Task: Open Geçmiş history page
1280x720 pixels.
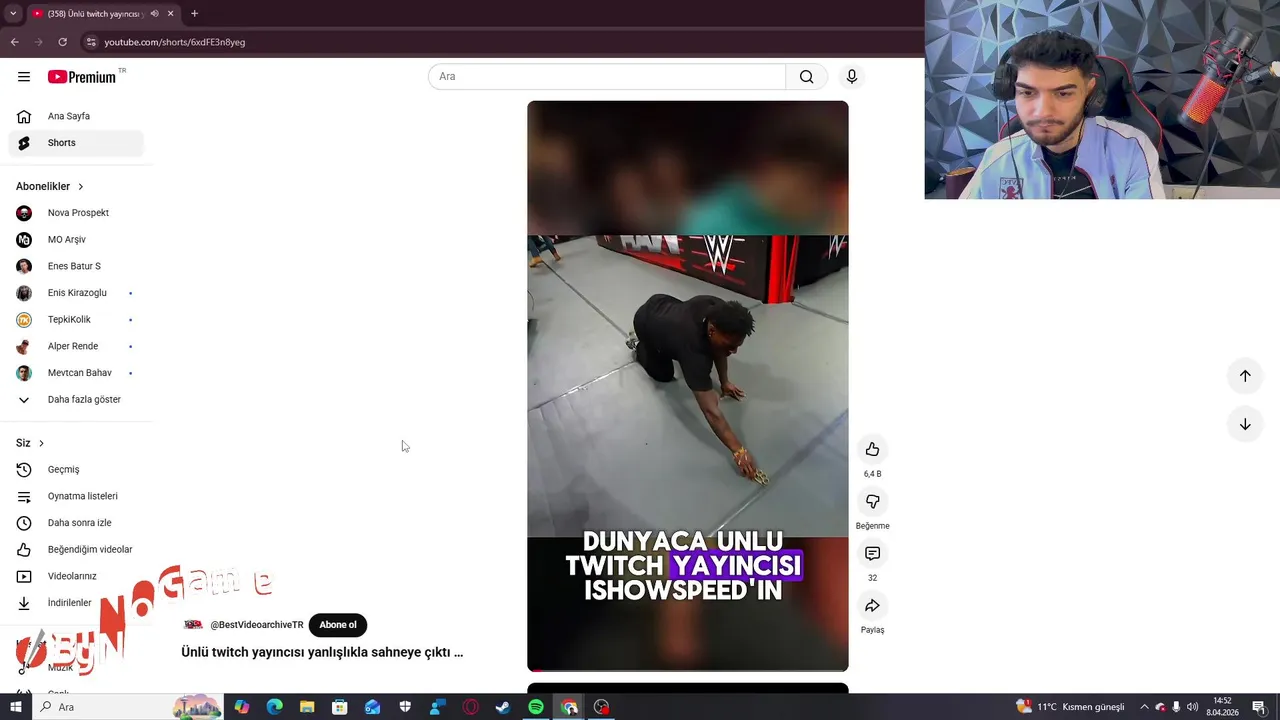Action: 76,470
